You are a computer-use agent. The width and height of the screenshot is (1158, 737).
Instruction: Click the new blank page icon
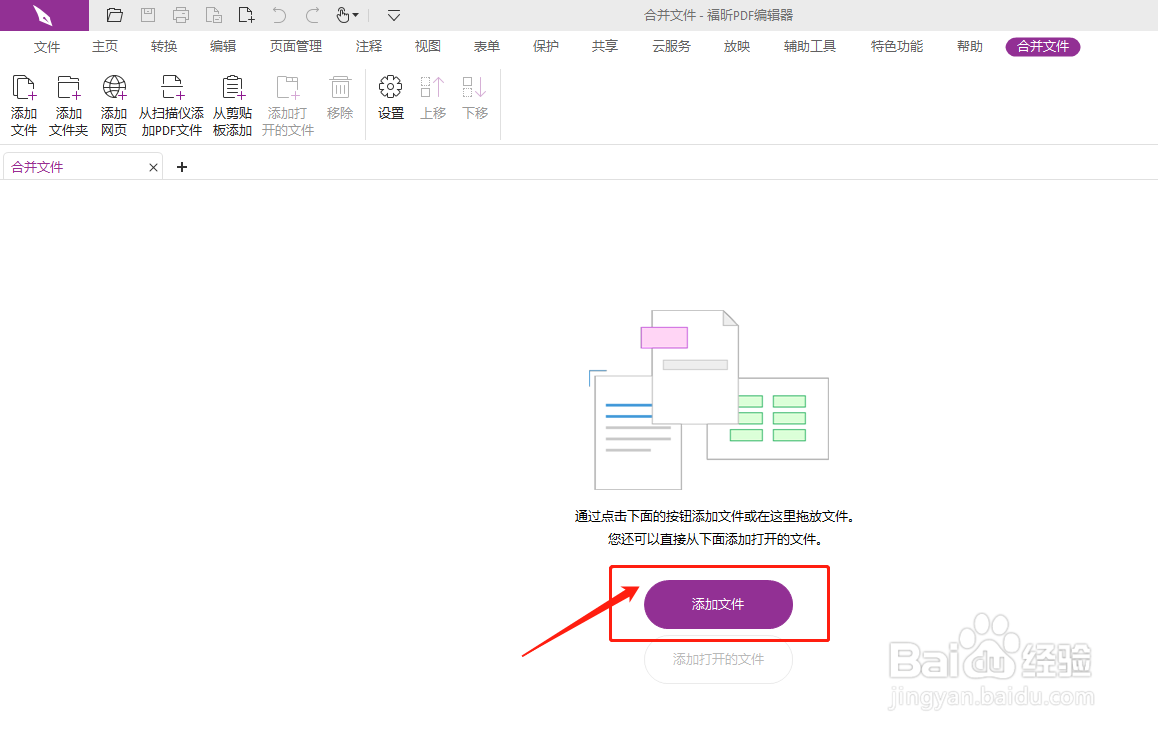[x=246, y=15]
